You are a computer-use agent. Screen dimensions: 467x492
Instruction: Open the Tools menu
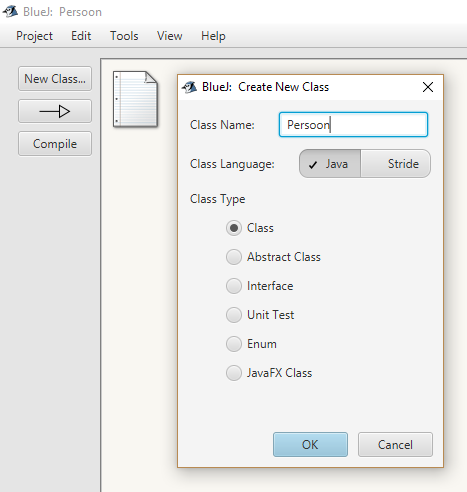[x=124, y=36]
